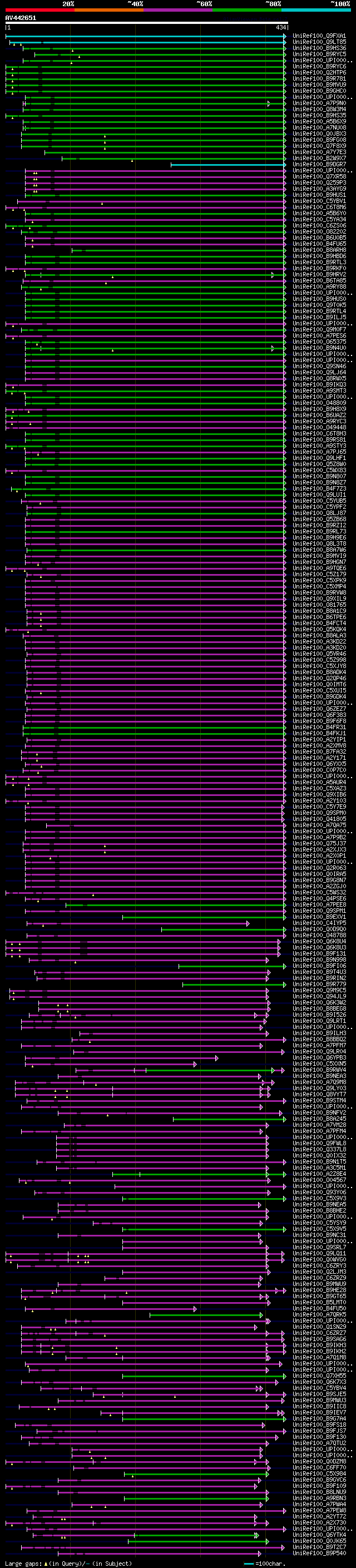The width and height of the screenshot is (356, 1568).
Task: Open UniRef100_C5YBV1 entry
Action: [x=319, y=201]
